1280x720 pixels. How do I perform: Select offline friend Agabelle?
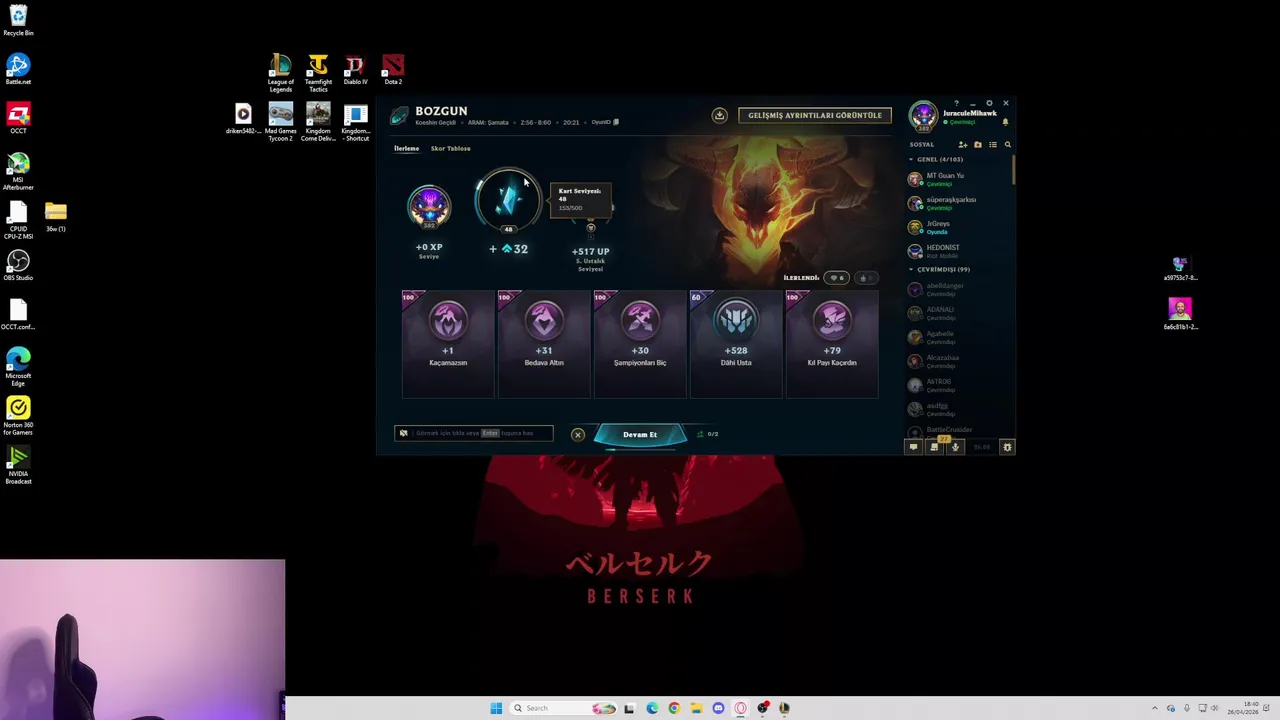pos(958,337)
